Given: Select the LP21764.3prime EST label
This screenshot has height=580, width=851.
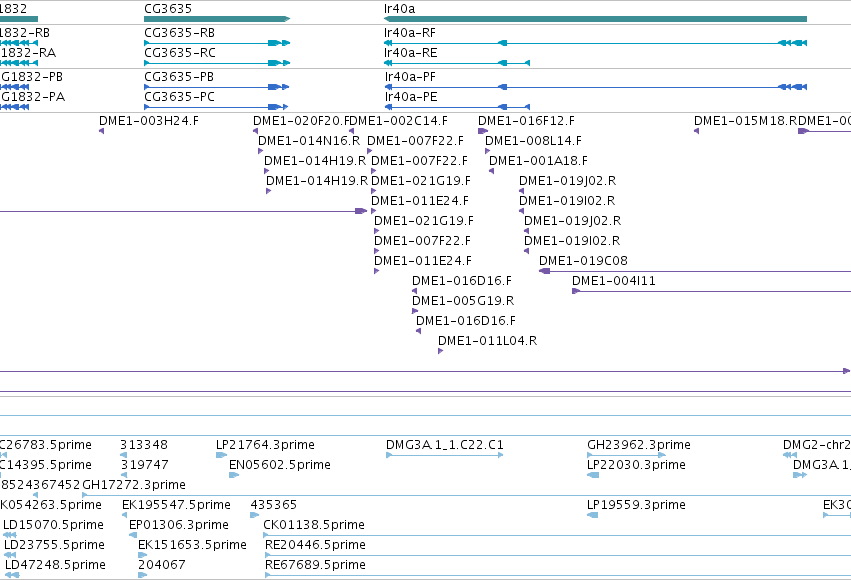Looking at the screenshot, I should 265,444.
